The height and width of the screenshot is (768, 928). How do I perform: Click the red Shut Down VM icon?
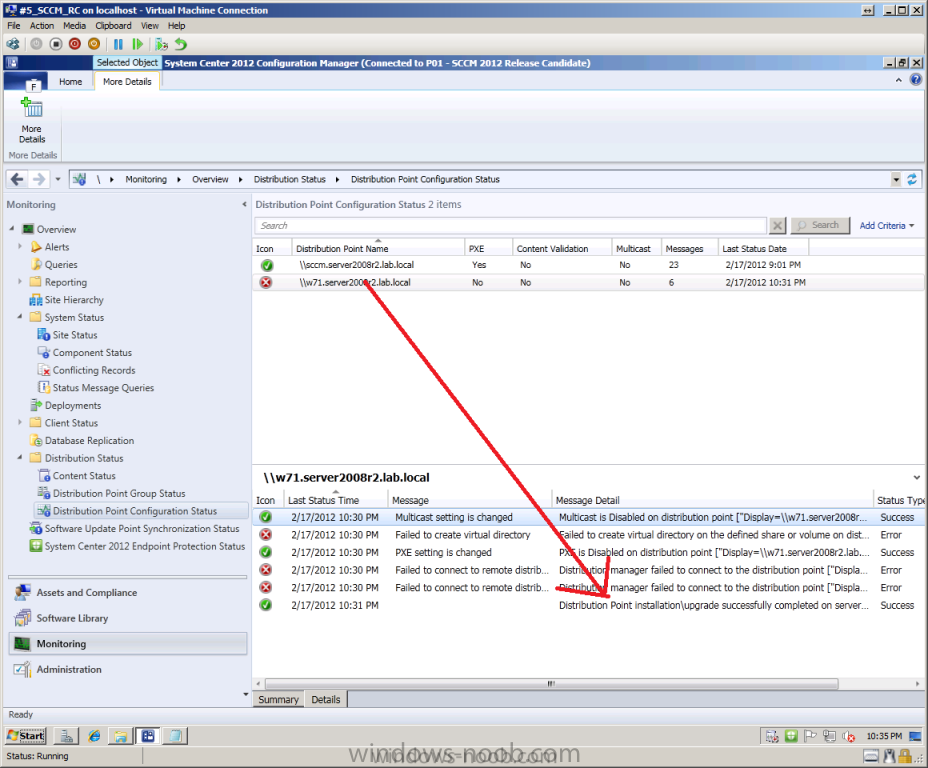point(75,44)
